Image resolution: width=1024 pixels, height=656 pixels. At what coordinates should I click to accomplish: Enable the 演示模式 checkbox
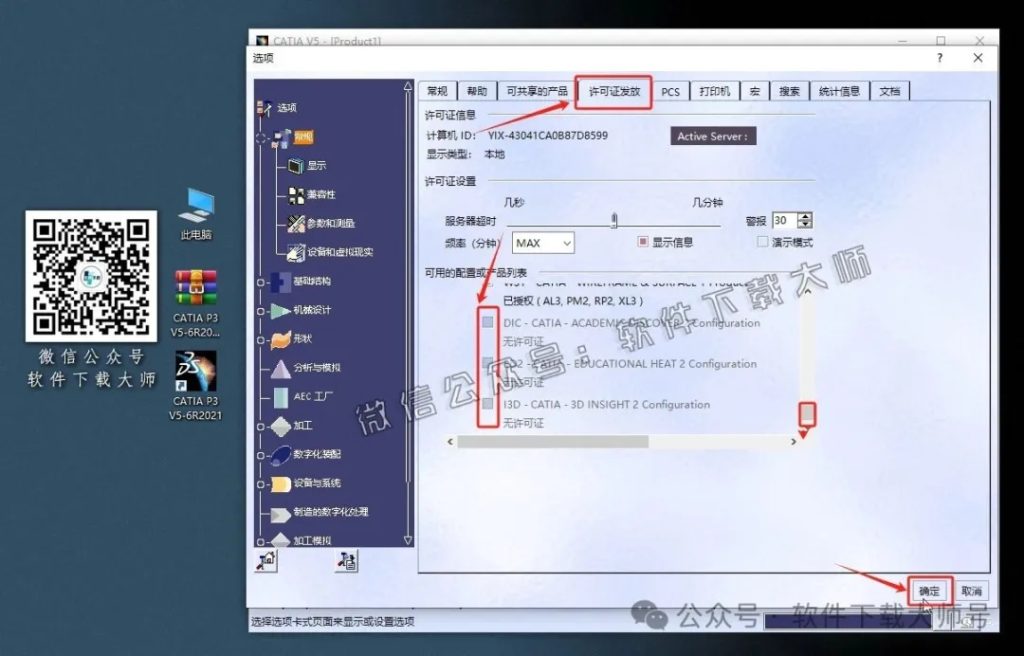[x=763, y=242]
